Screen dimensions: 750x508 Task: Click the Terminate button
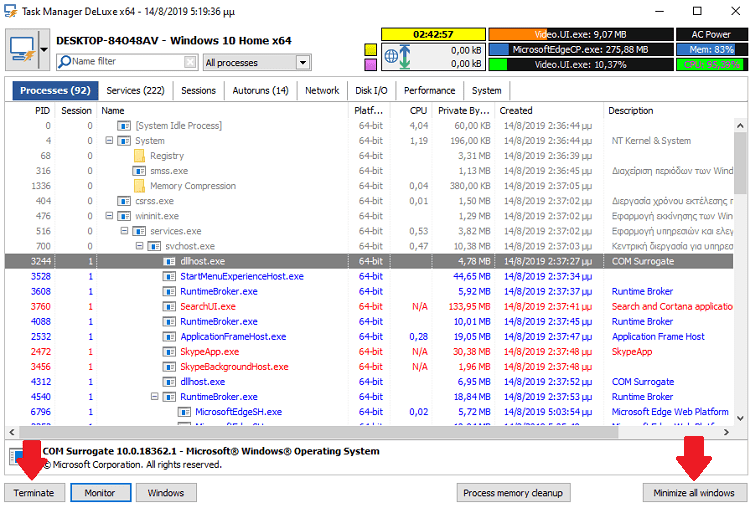click(x=34, y=493)
